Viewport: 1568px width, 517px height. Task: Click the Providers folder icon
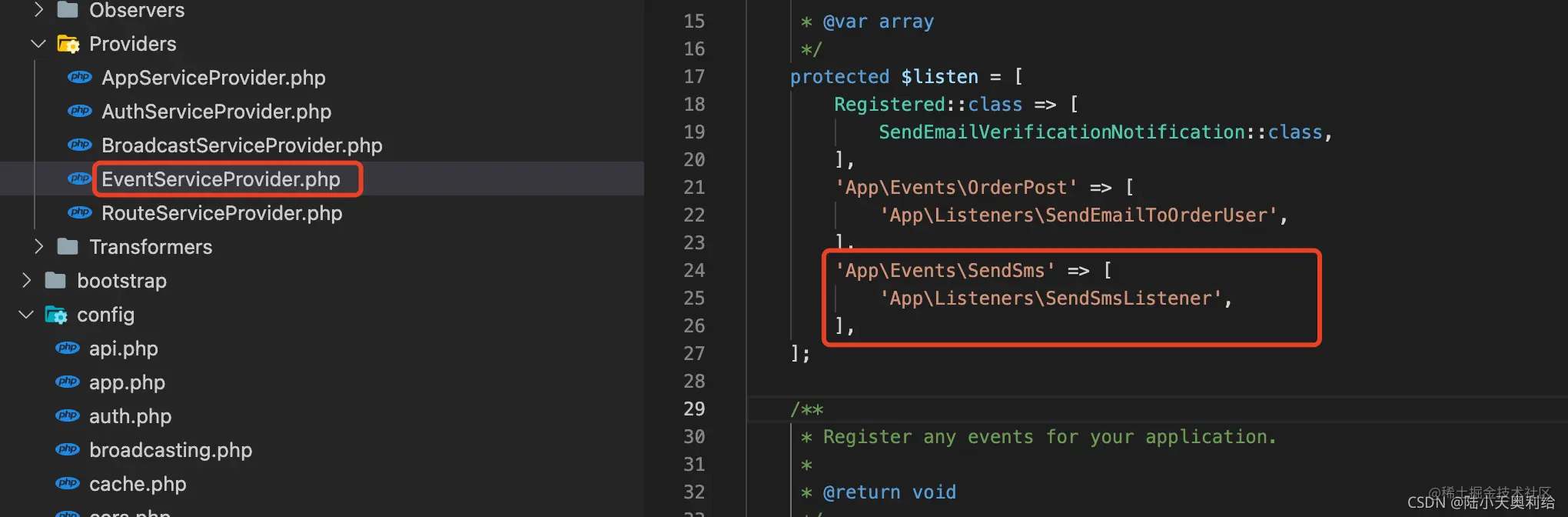68,44
